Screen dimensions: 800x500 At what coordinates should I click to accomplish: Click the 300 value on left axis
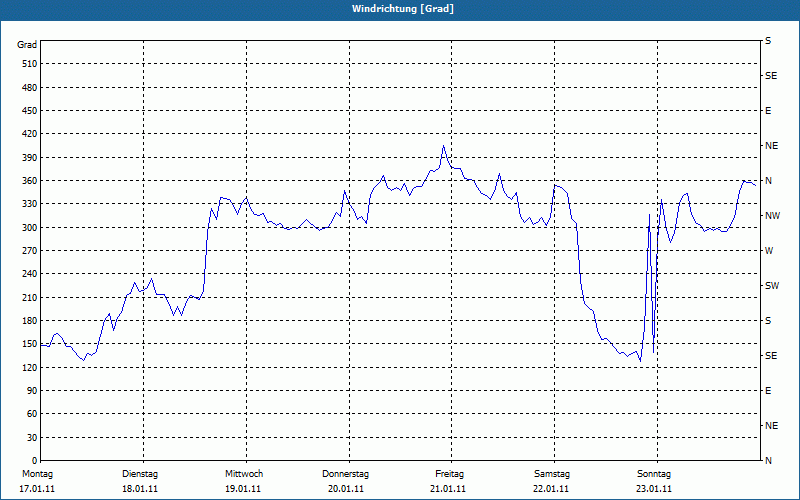tap(30, 228)
